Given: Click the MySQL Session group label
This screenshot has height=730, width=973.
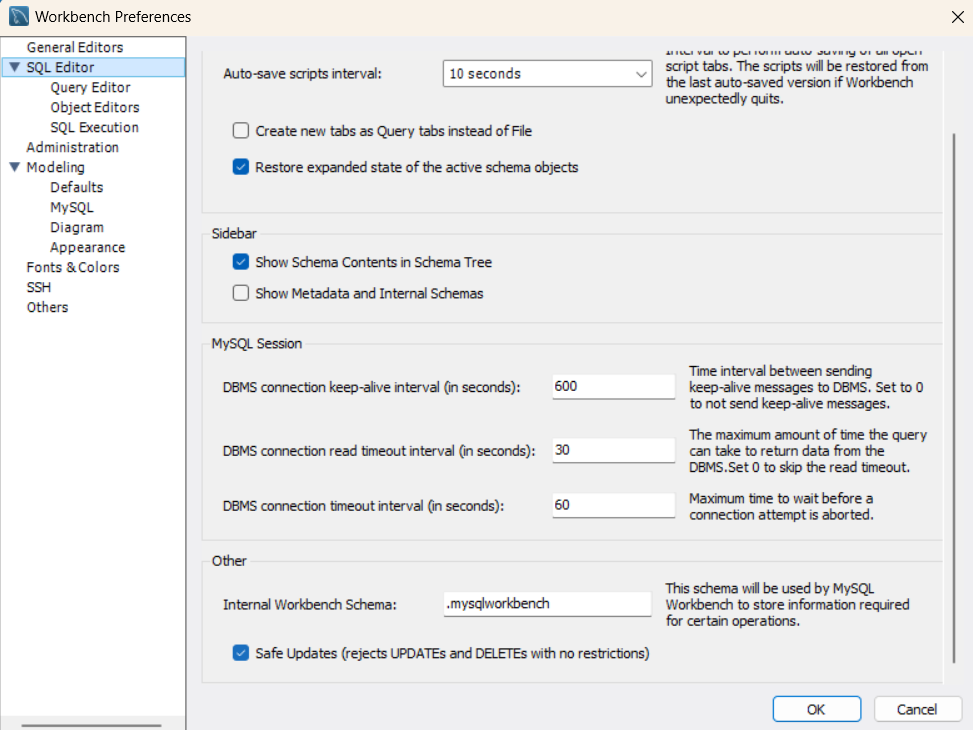Looking at the screenshot, I should pos(256,343).
